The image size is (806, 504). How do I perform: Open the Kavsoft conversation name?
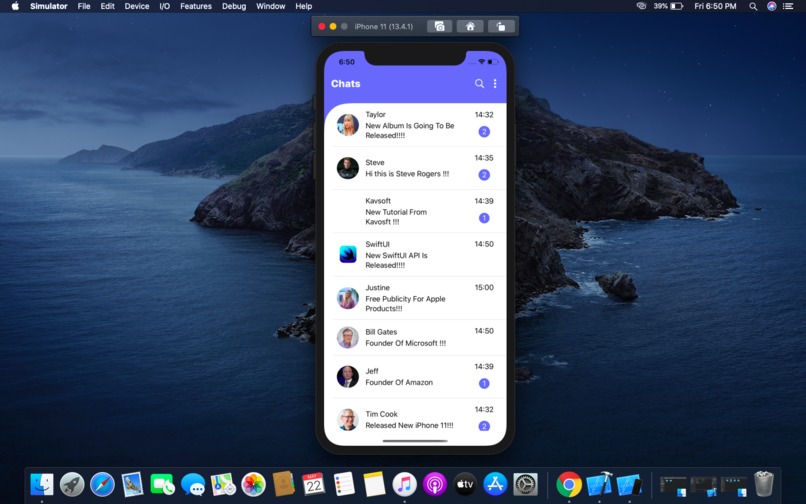coord(378,201)
